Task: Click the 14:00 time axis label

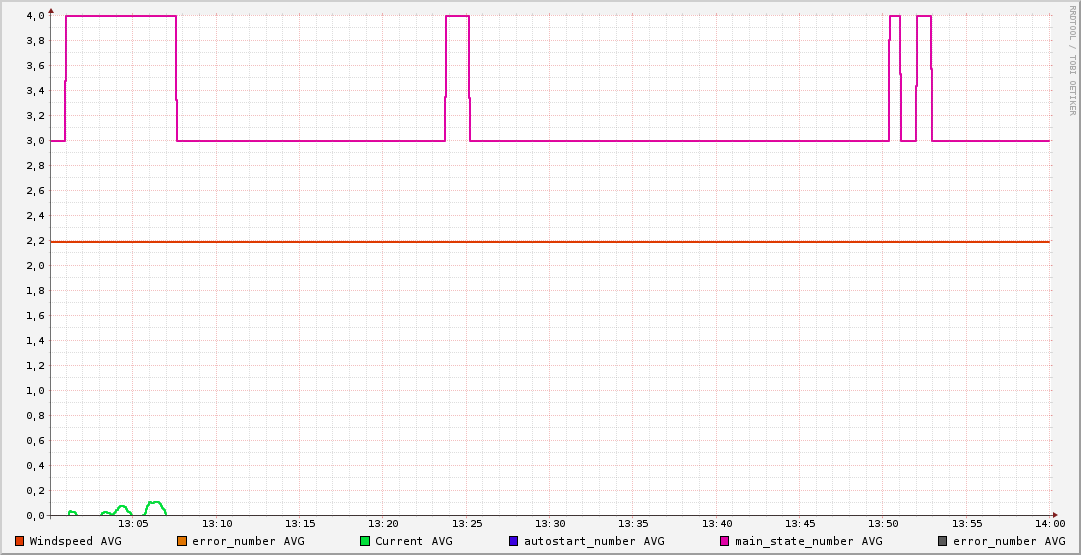Action: coord(1050,524)
